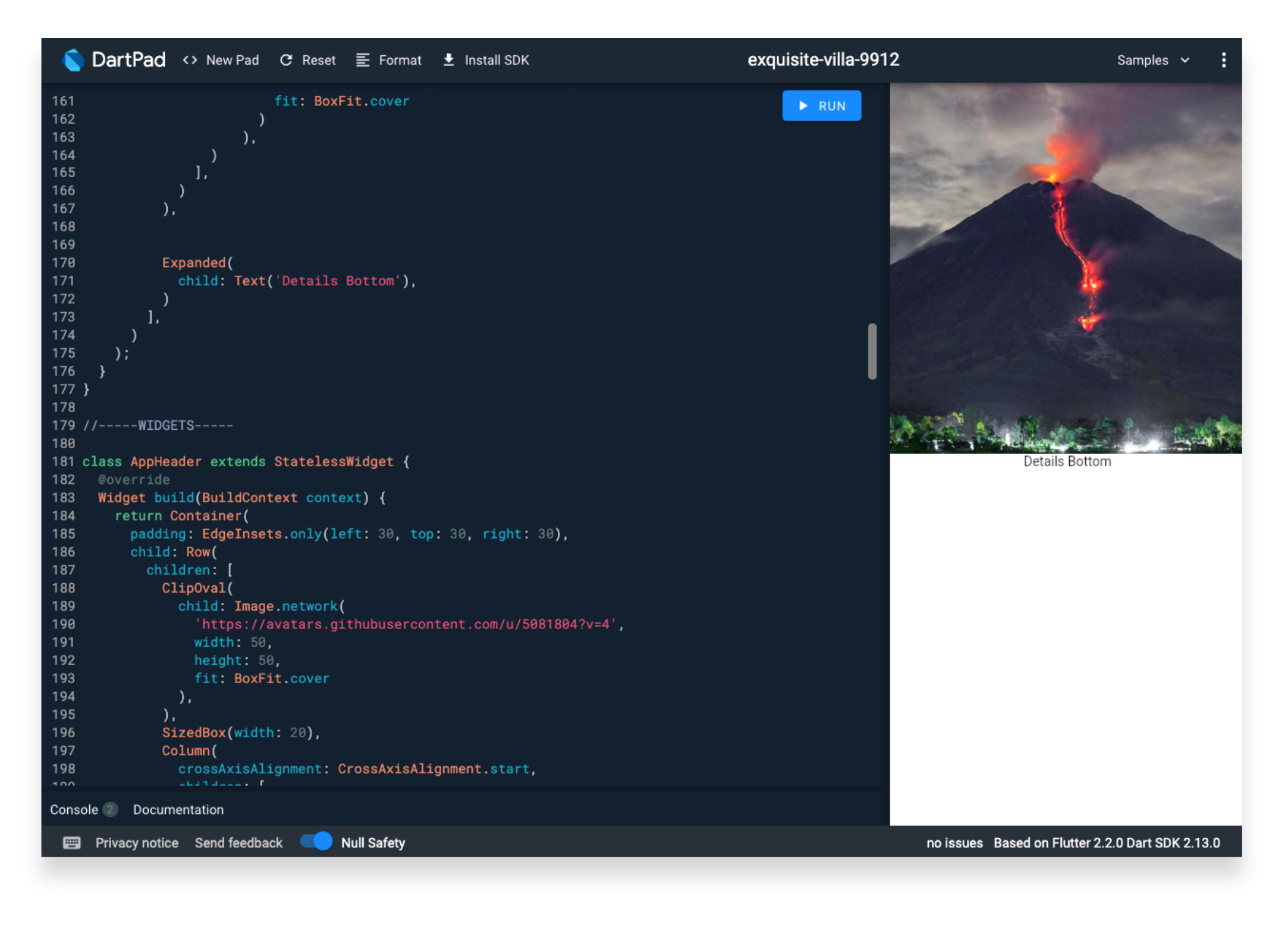This screenshot has height=931, width=1288.
Task: Click 'child: Row(' on line 186
Action: coord(174,552)
